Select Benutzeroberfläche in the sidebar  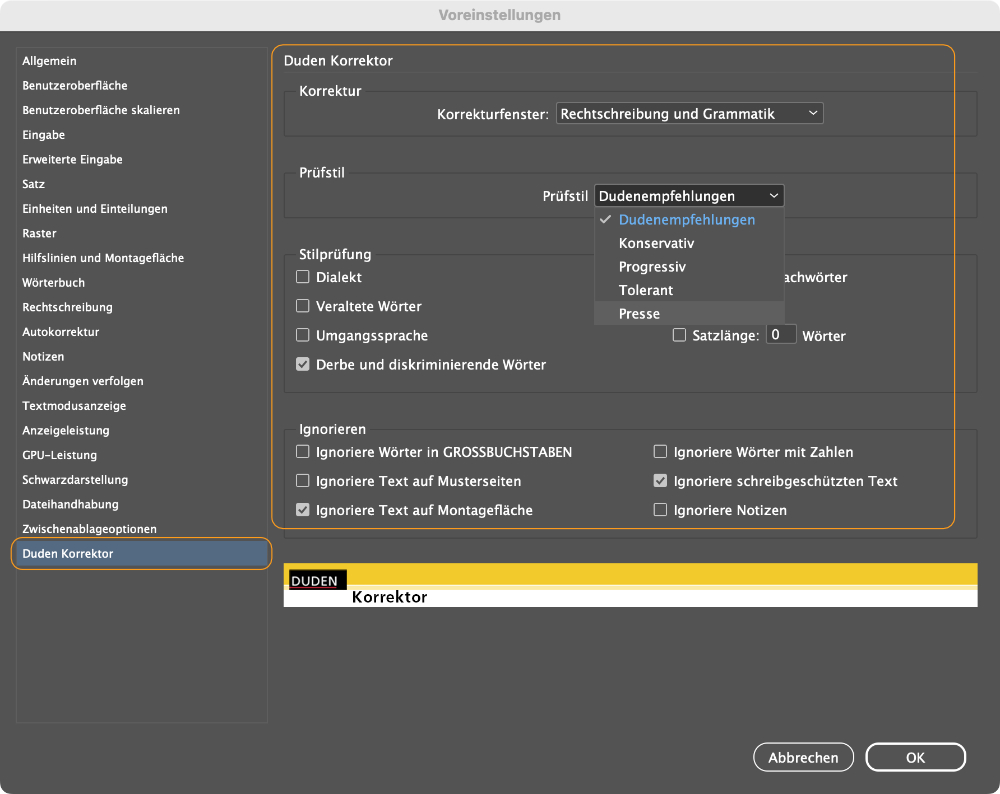[x=75, y=85]
